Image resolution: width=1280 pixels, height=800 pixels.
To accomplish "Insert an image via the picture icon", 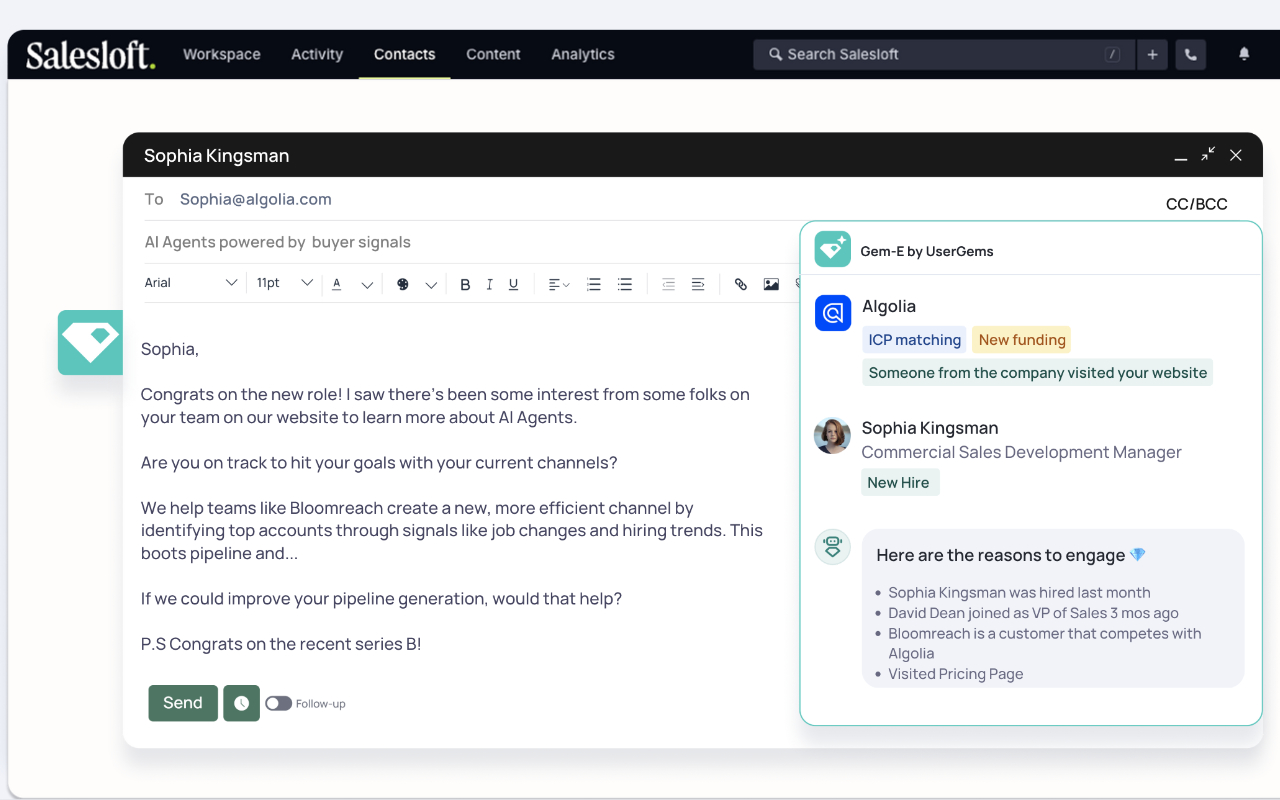I will click(x=770, y=284).
